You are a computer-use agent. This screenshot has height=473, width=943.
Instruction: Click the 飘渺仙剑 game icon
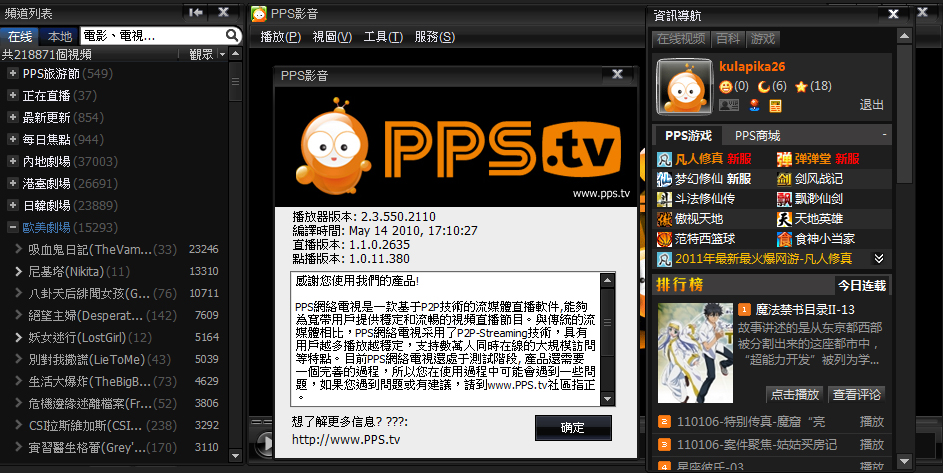coord(784,199)
